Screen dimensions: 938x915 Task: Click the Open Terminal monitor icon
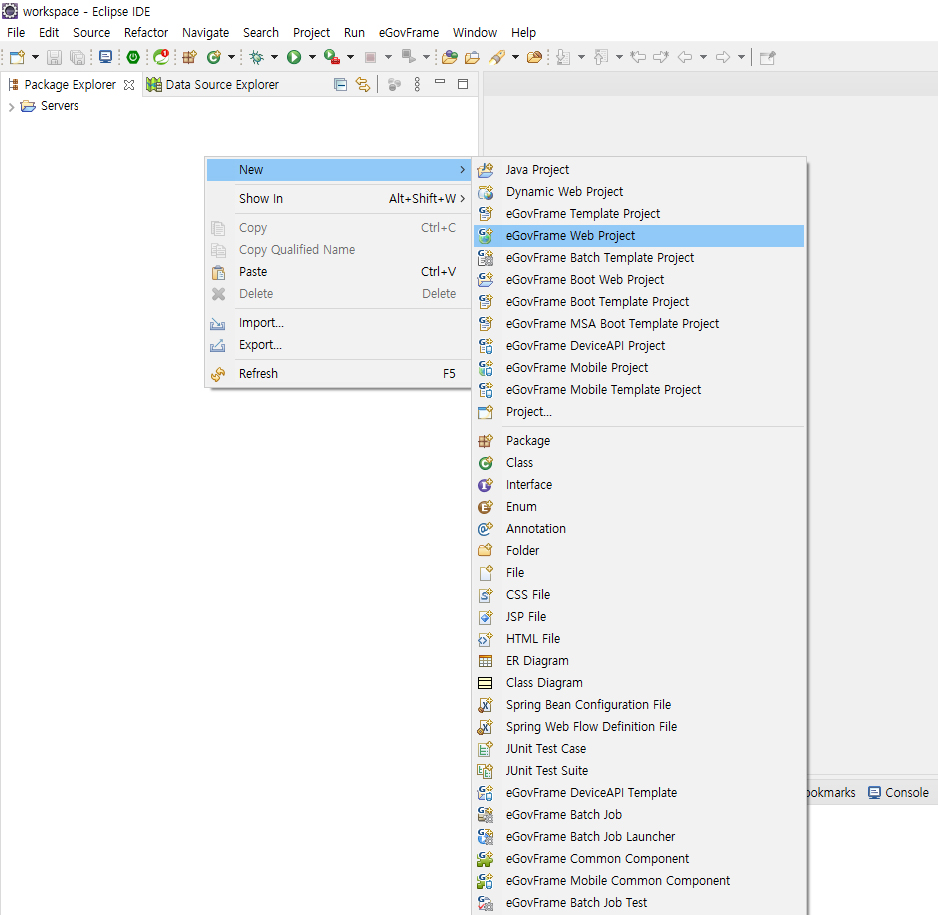click(105, 58)
